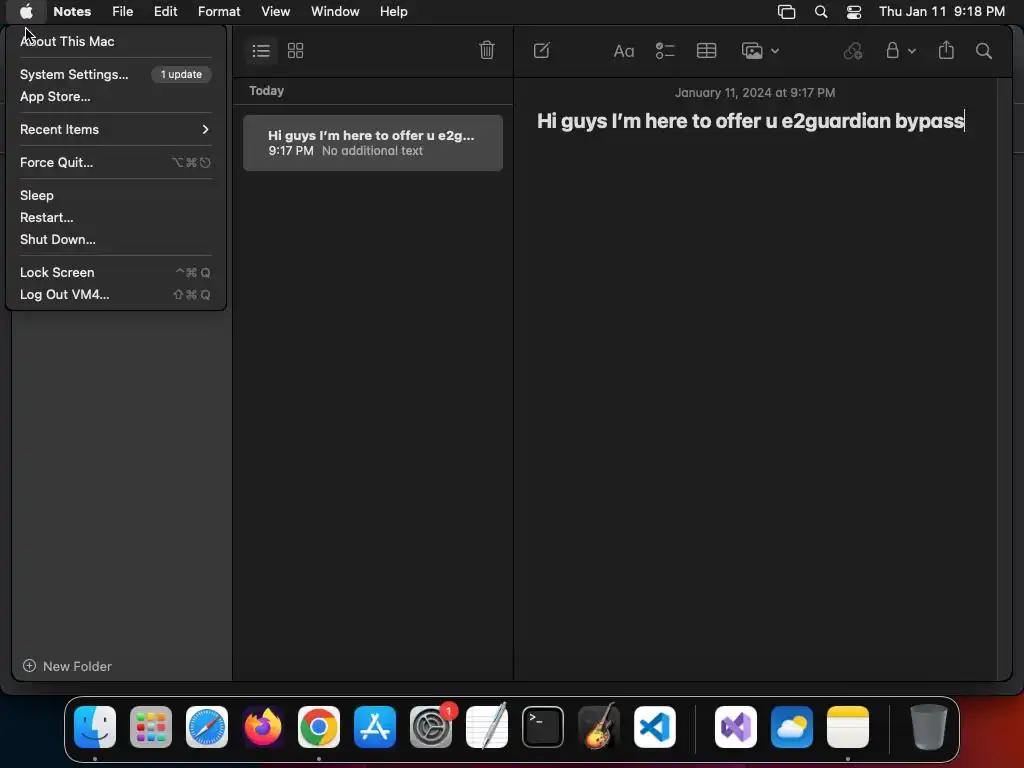Open System Settings from the Dock
Screen dimensions: 1024x768
pyautogui.click(x=431, y=727)
